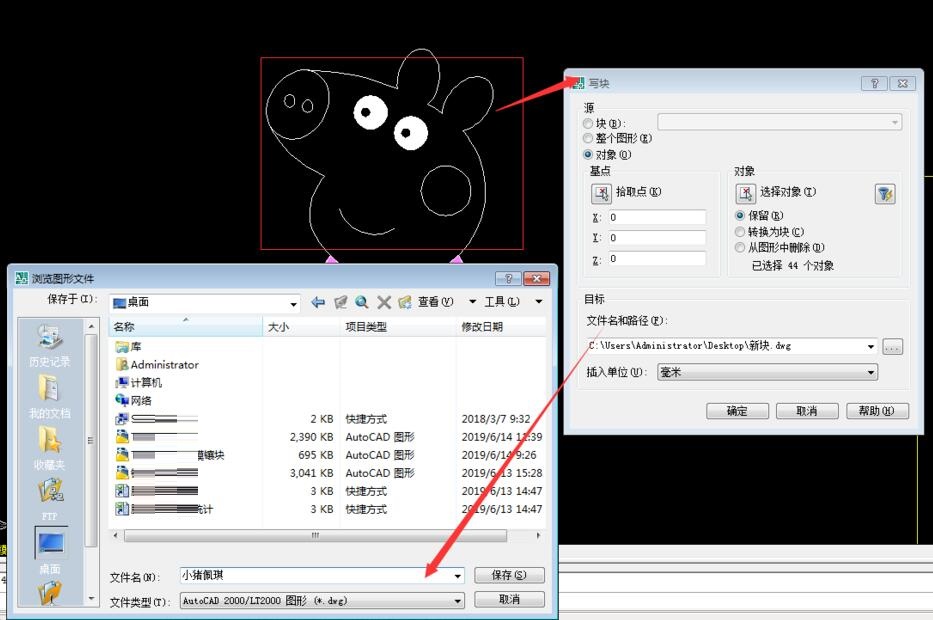Select the 保留 radio option

tap(740, 215)
